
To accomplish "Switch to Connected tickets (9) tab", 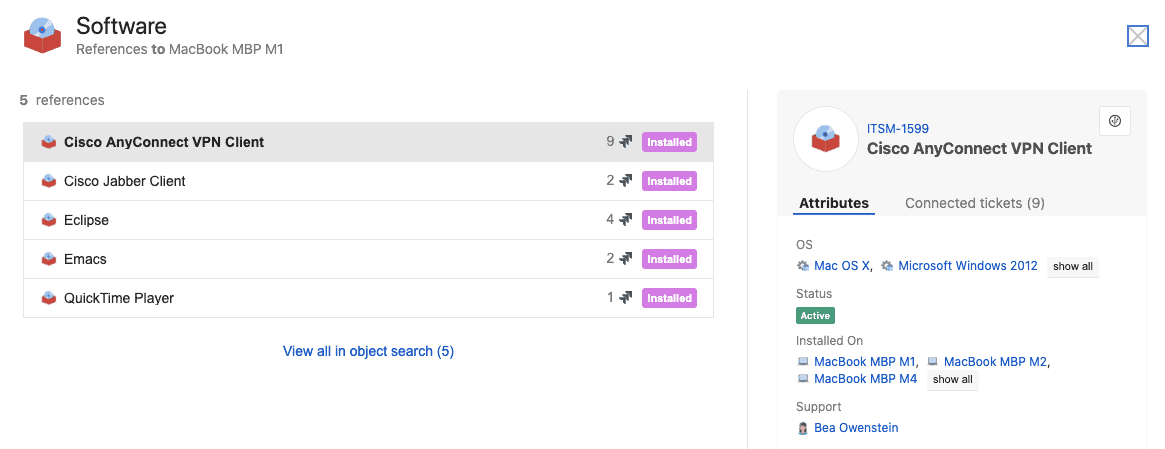I will pyautogui.click(x=975, y=203).
